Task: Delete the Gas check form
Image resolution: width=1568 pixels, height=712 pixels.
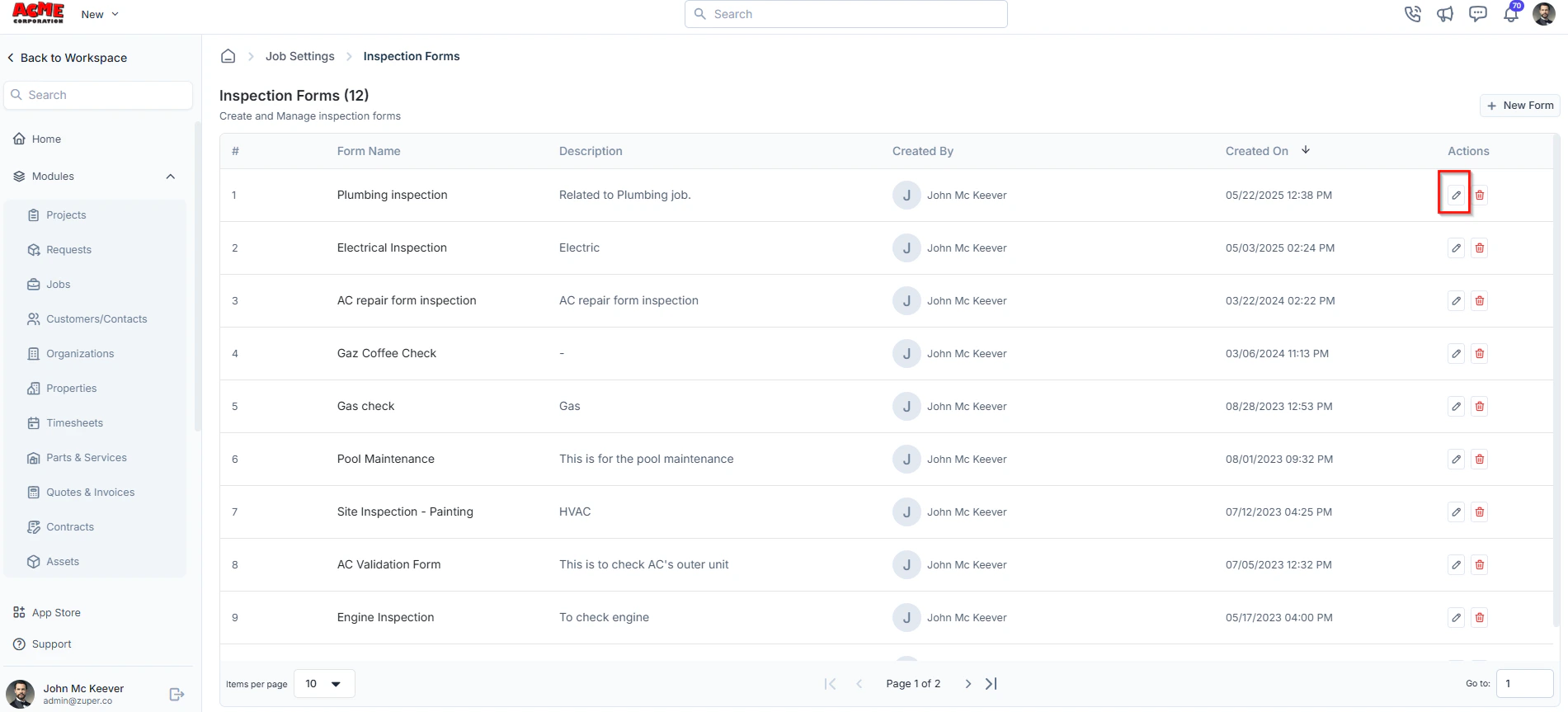Action: click(x=1480, y=407)
